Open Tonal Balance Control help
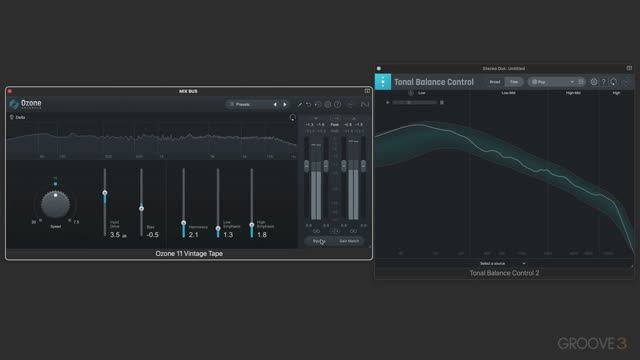 click(604, 82)
